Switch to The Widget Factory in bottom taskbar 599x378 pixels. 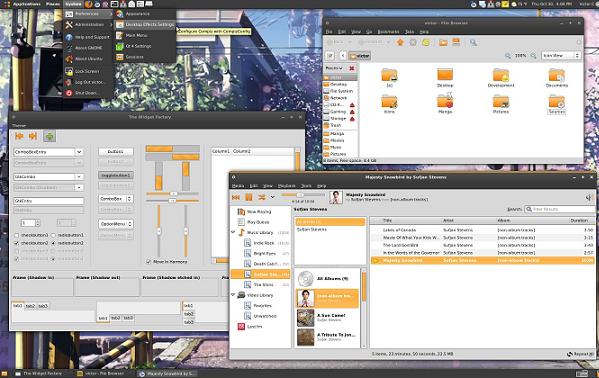tap(38, 373)
